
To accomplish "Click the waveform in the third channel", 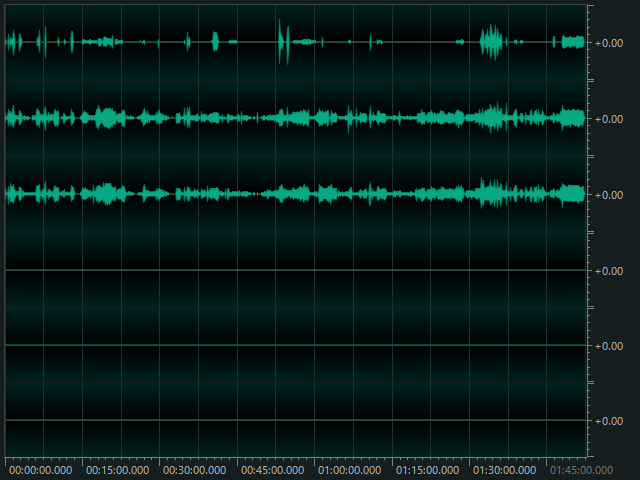I will [x=295, y=194].
